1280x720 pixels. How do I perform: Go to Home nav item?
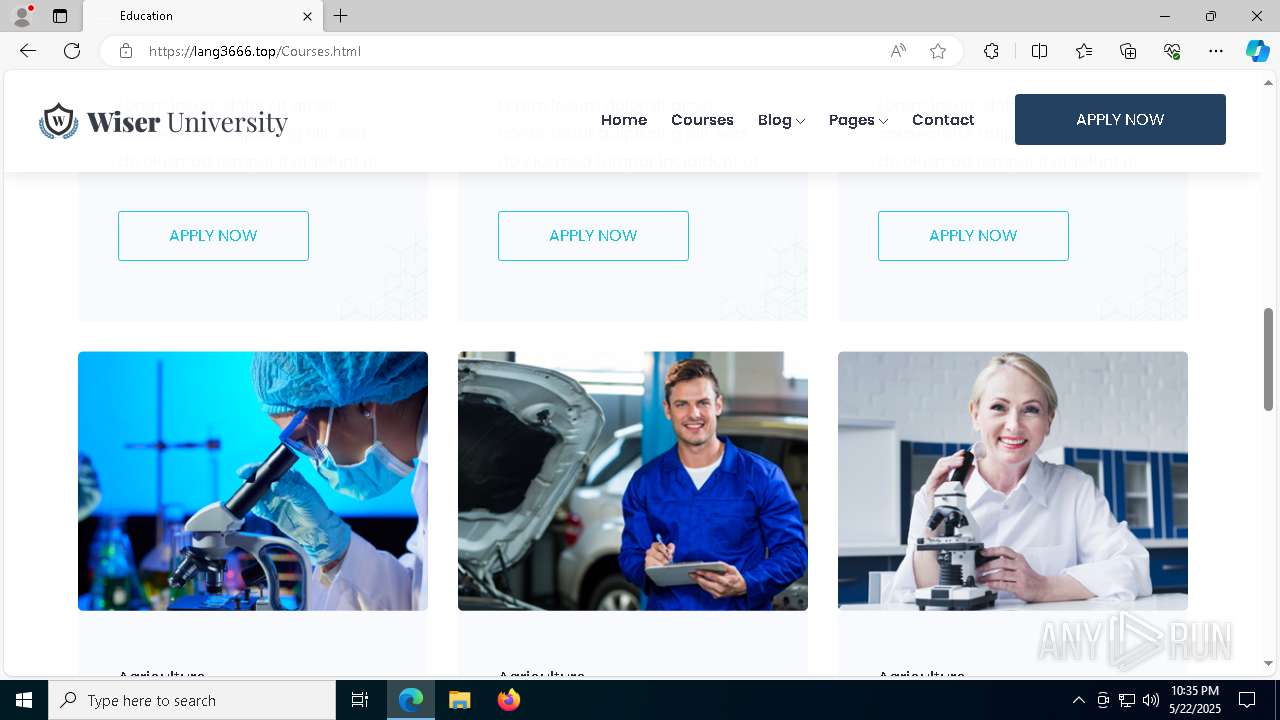tap(624, 120)
